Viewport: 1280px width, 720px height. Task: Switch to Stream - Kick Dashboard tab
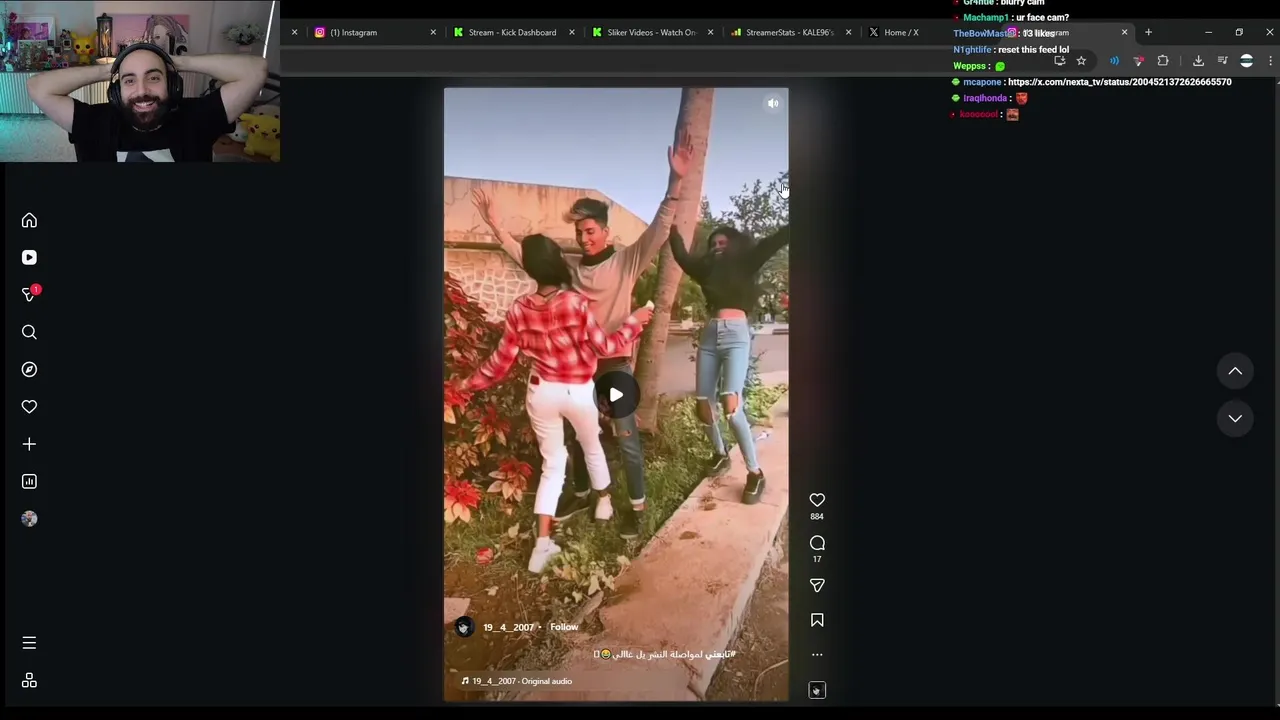512,32
